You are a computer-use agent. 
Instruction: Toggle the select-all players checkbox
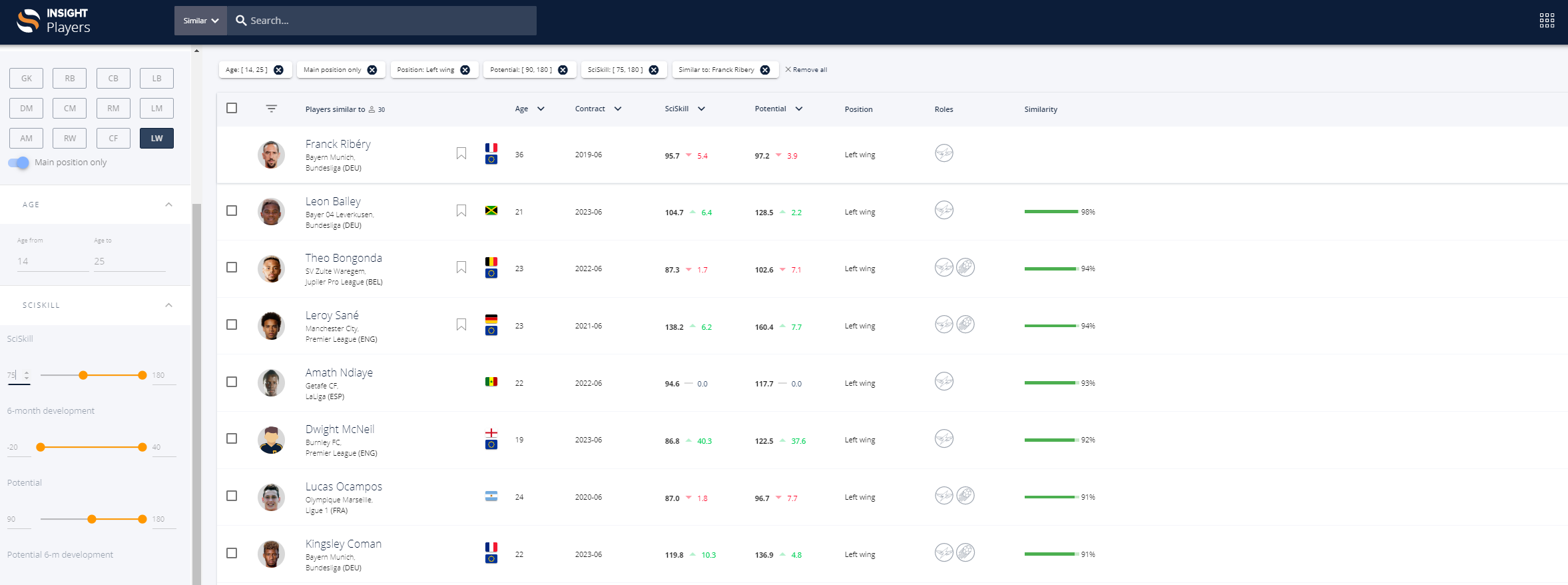232,108
